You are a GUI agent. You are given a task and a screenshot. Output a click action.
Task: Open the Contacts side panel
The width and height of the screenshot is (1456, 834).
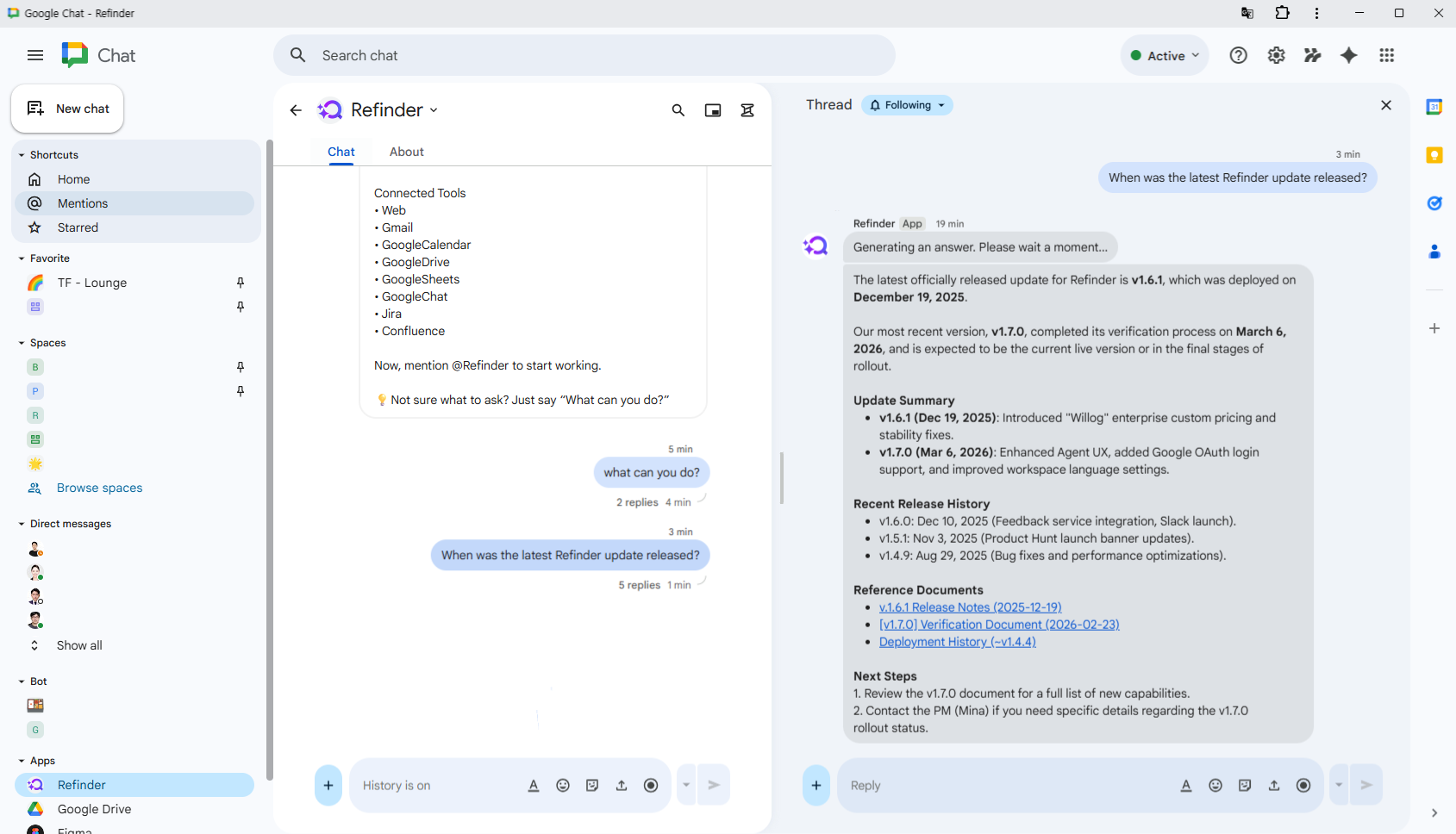[x=1434, y=251]
